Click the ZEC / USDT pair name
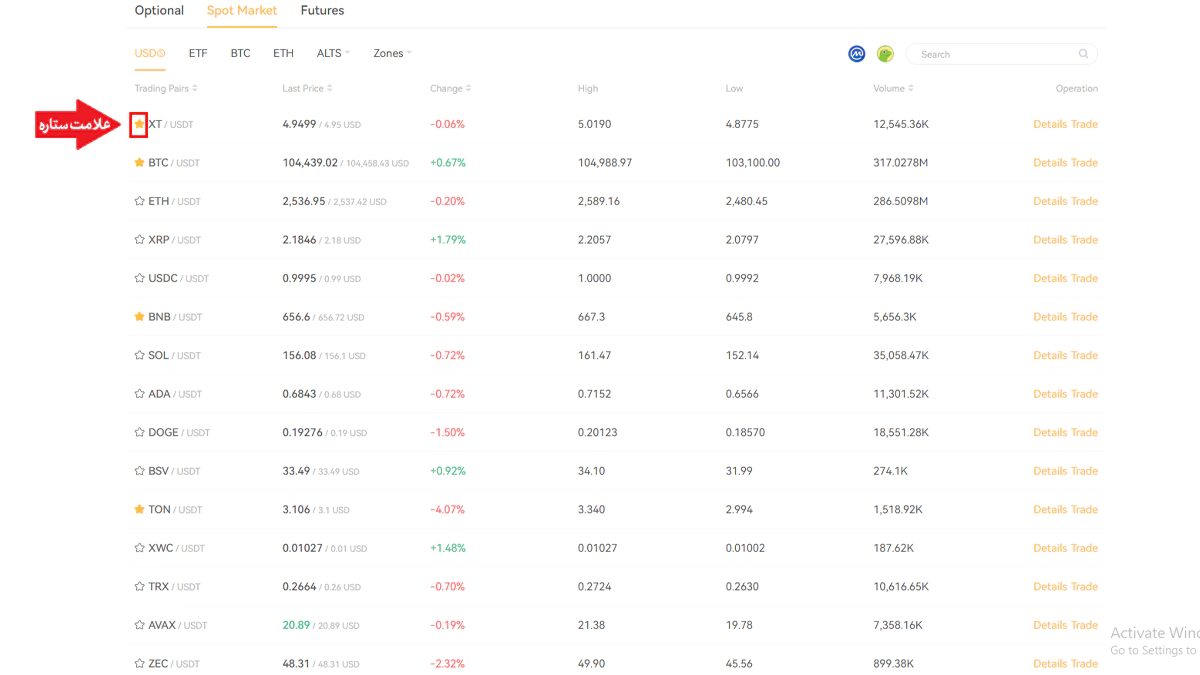Image resolution: width=1200 pixels, height=675 pixels. click(x=174, y=663)
